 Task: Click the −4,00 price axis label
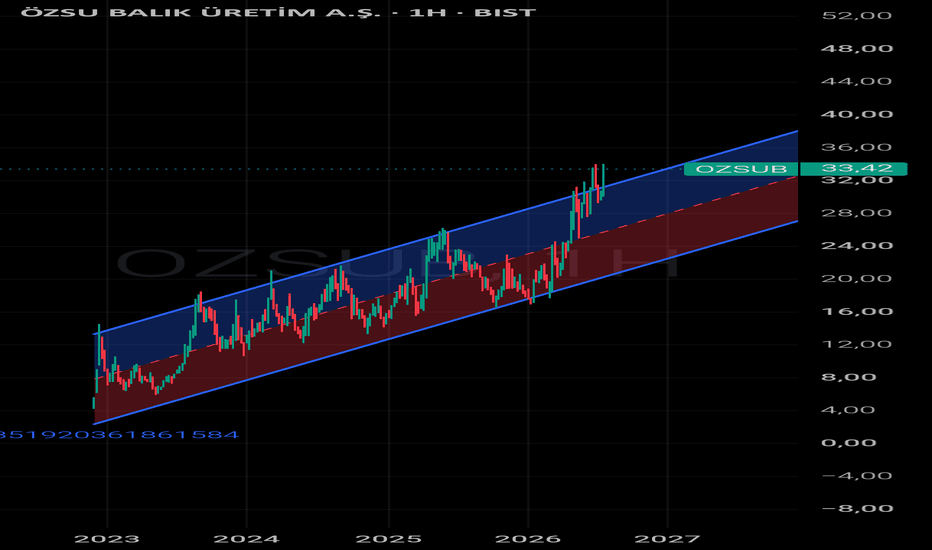tap(857, 476)
